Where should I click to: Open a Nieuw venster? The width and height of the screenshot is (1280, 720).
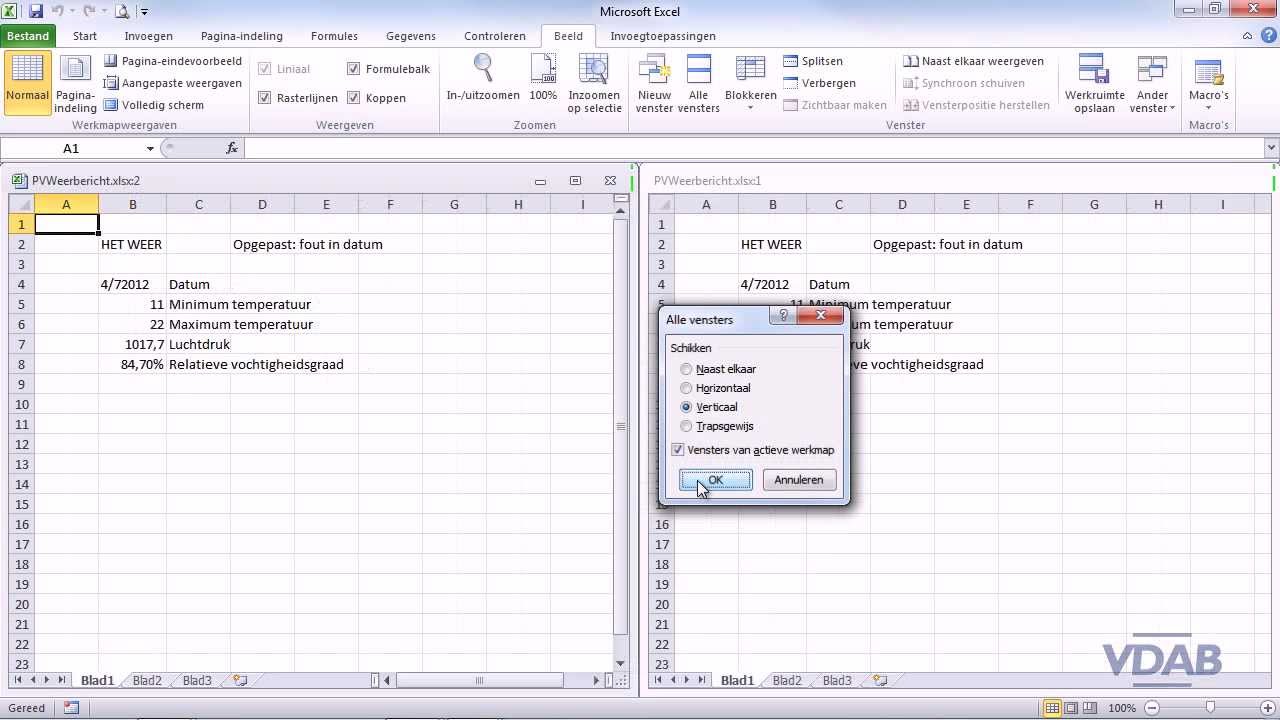(x=654, y=83)
